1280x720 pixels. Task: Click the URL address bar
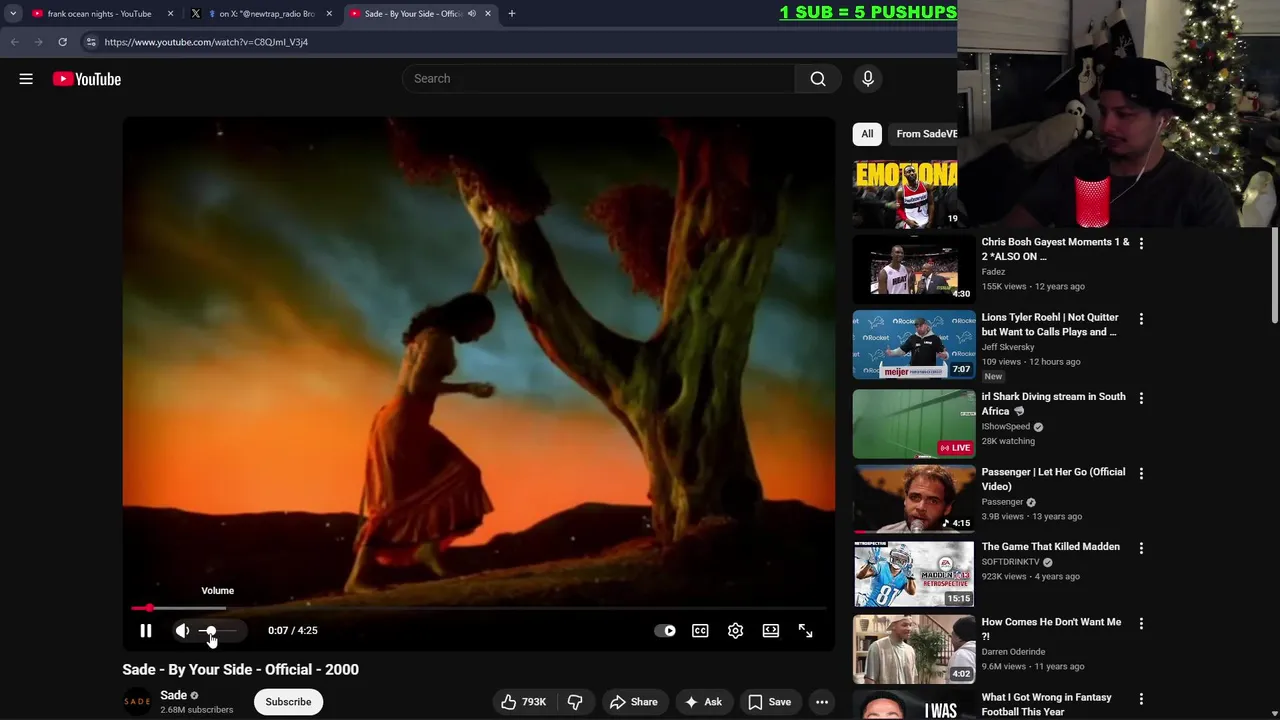click(x=520, y=42)
